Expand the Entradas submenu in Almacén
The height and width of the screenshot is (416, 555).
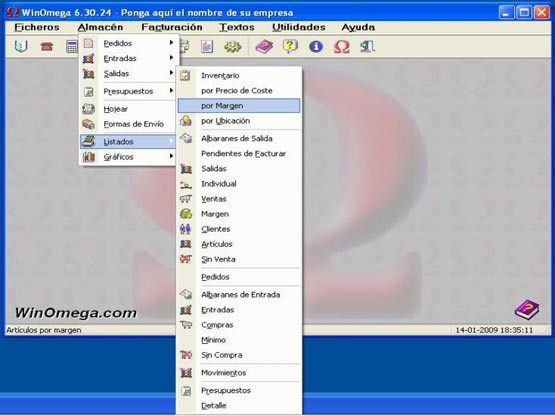pyautogui.click(x=128, y=58)
